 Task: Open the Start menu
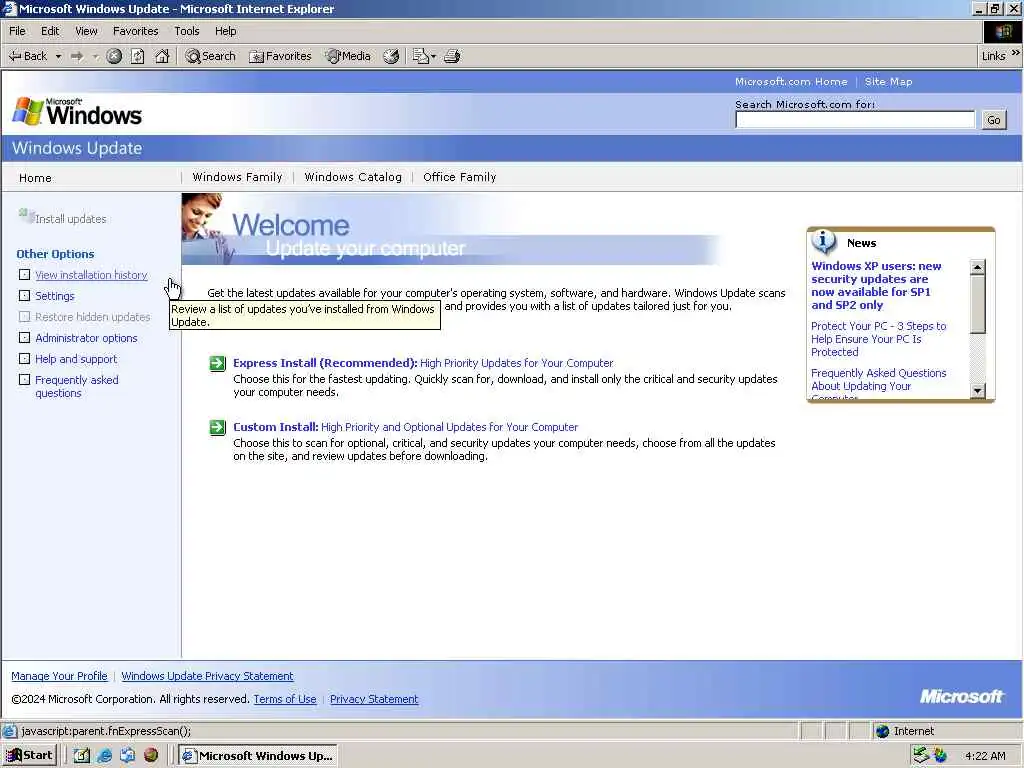pos(30,756)
